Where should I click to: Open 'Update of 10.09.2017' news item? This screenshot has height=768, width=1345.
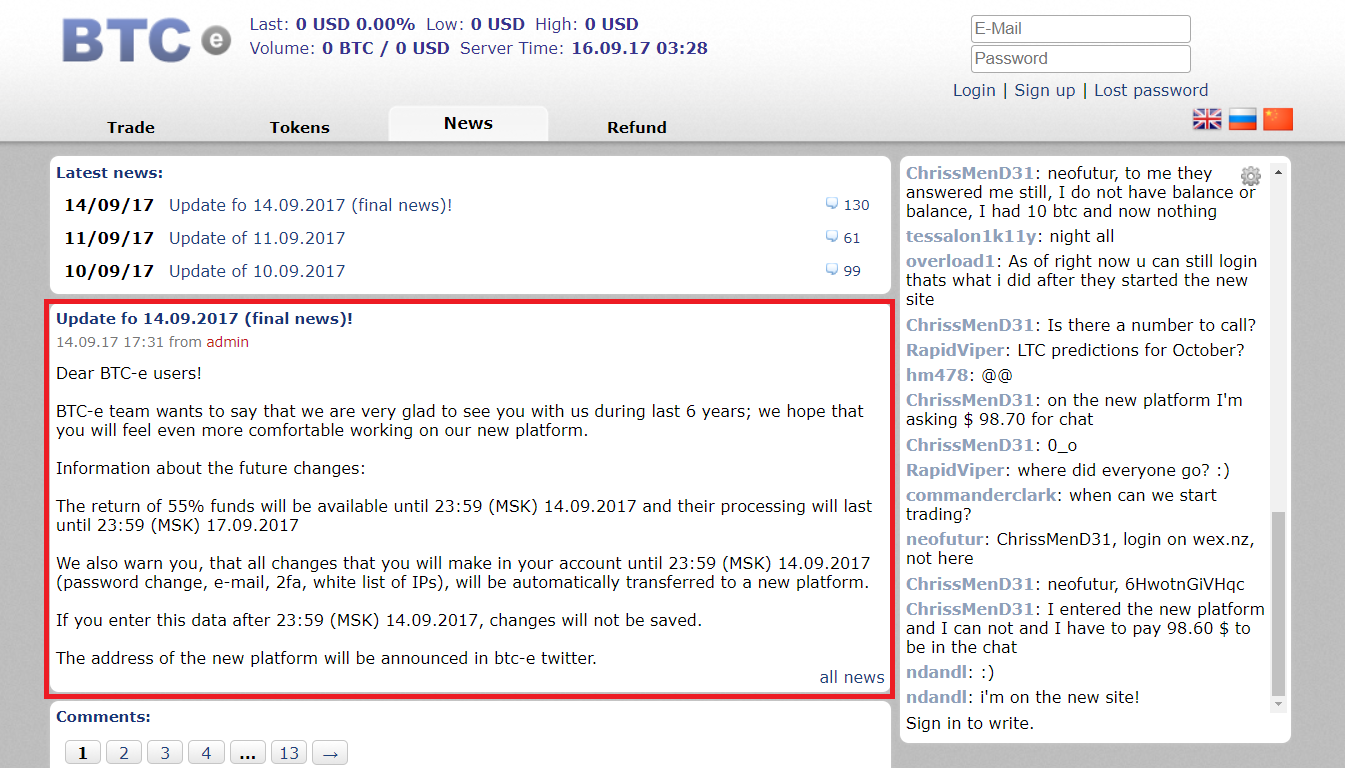(x=257, y=271)
